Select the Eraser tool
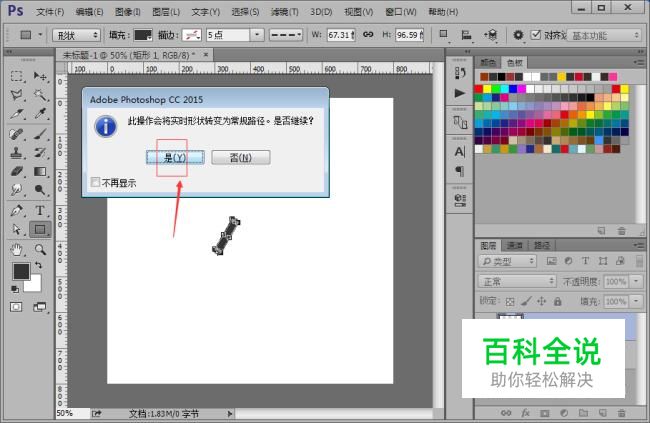The image size is (650, 423). [17, 171]
